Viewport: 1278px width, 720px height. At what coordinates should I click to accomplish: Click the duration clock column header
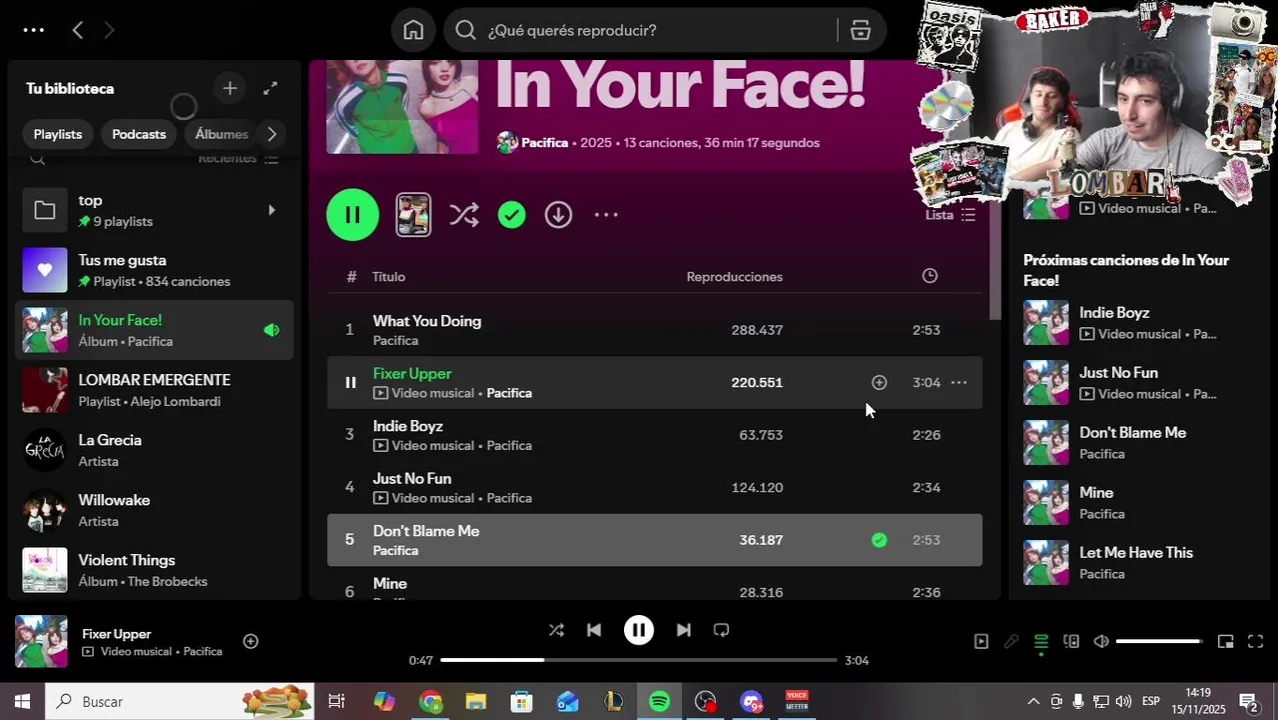pyautogui.click(x=930, y=275)
